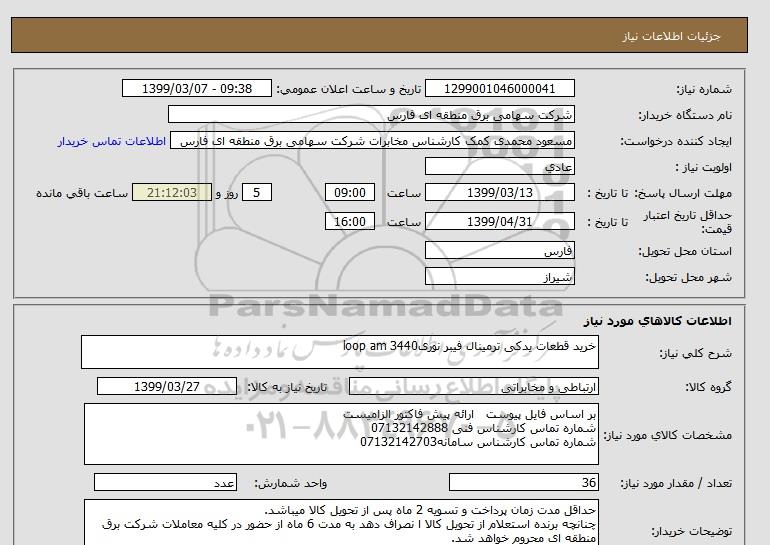Click the شماره نیاز label

point(704,89)
